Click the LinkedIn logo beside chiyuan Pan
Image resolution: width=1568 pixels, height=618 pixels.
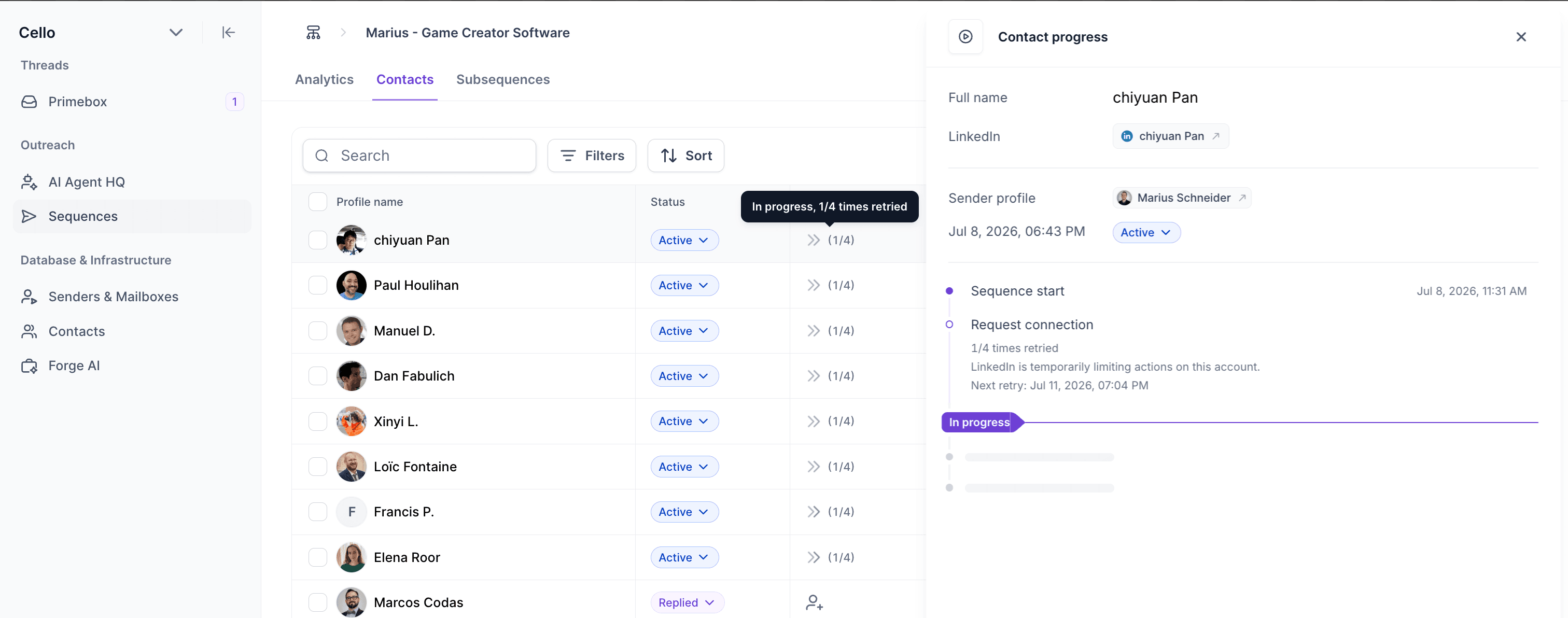click(x=1127, y=136)
